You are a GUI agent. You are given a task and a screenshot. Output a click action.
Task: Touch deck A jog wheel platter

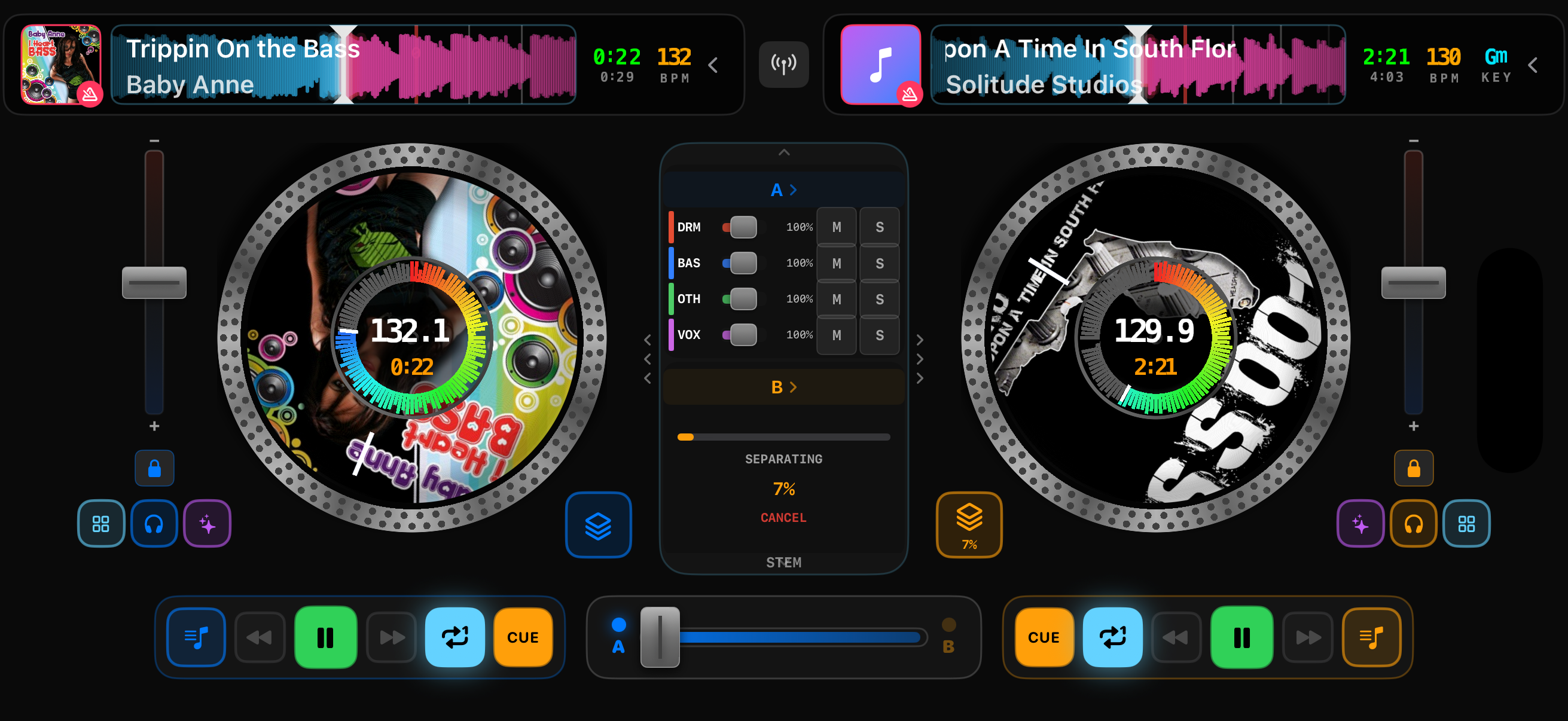click(x=412, y=338)
